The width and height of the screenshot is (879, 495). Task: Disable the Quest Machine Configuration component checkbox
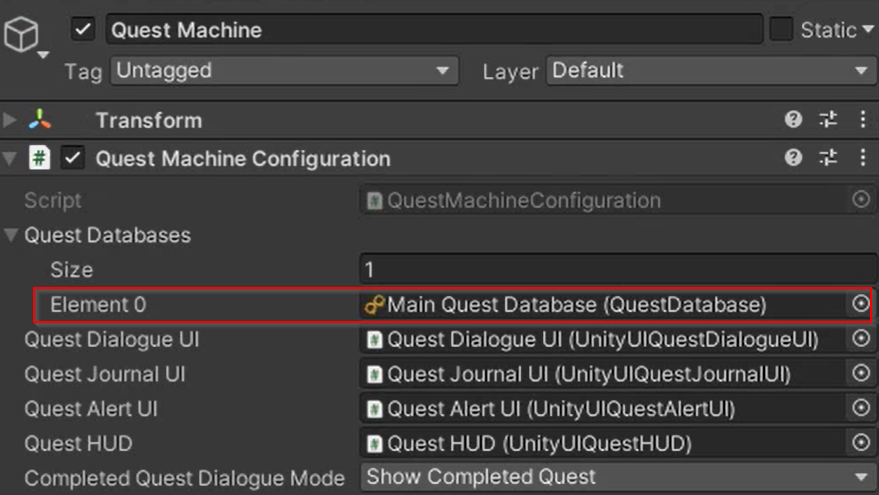pyautogui.click(x=73, y=158)
